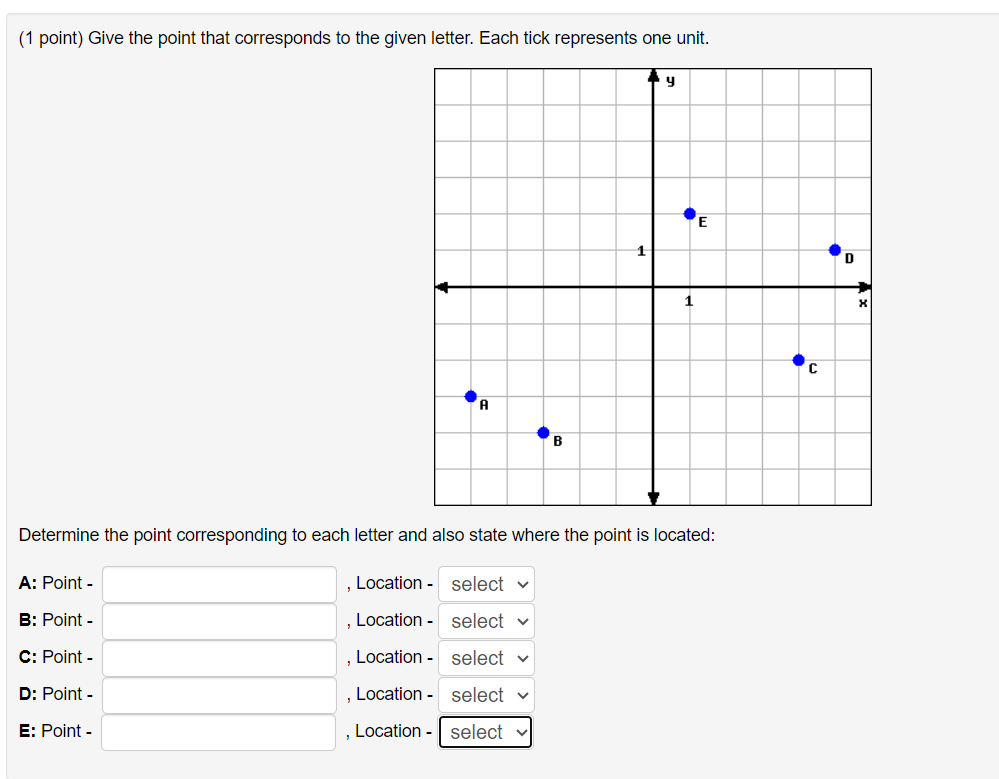This screenshot has height=779, width=999.
Task: Click point D on the graph
Action: pyautogui.click(x=835, y=249)
